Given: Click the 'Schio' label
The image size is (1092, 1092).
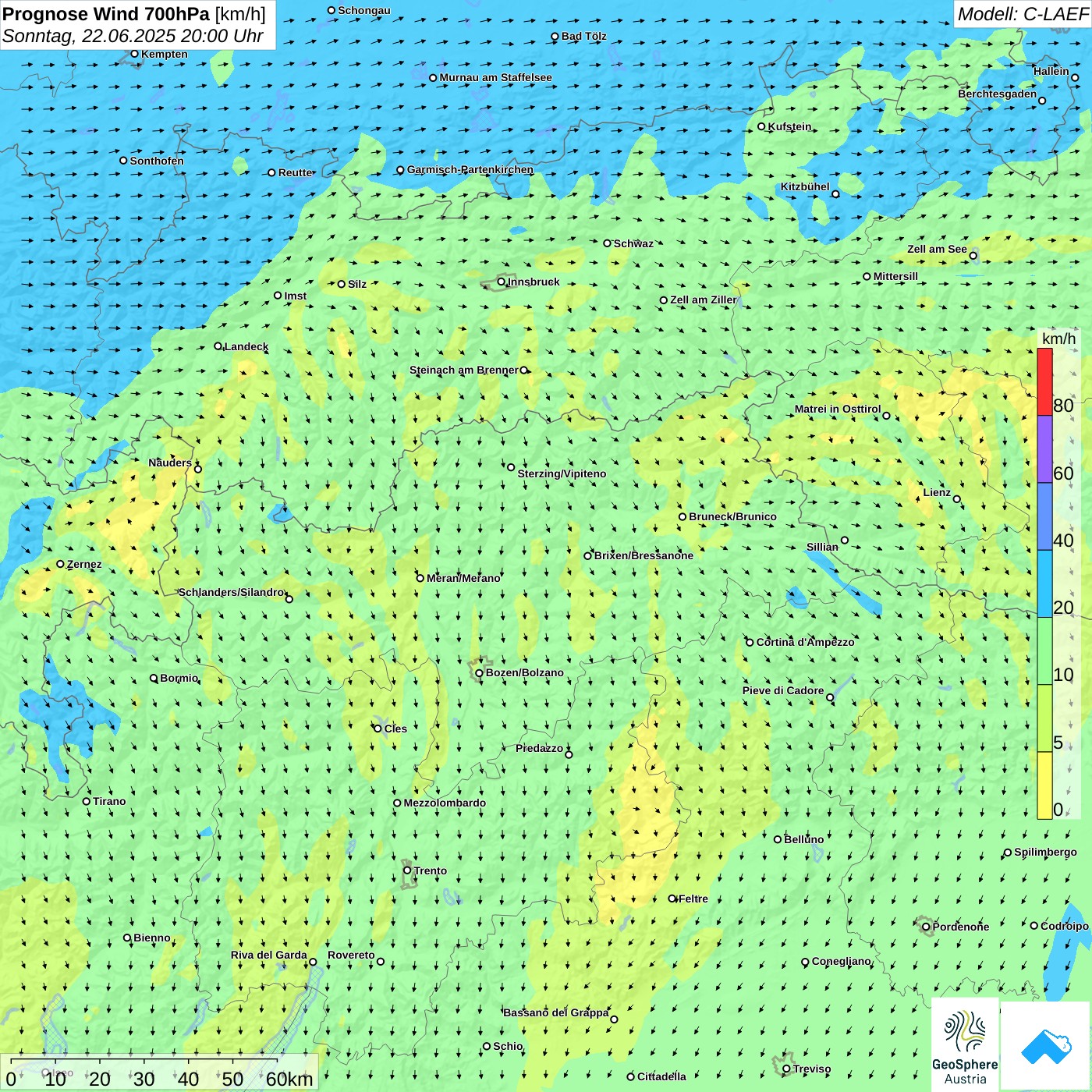Looking at the screenshot, I should (508, 1046).
